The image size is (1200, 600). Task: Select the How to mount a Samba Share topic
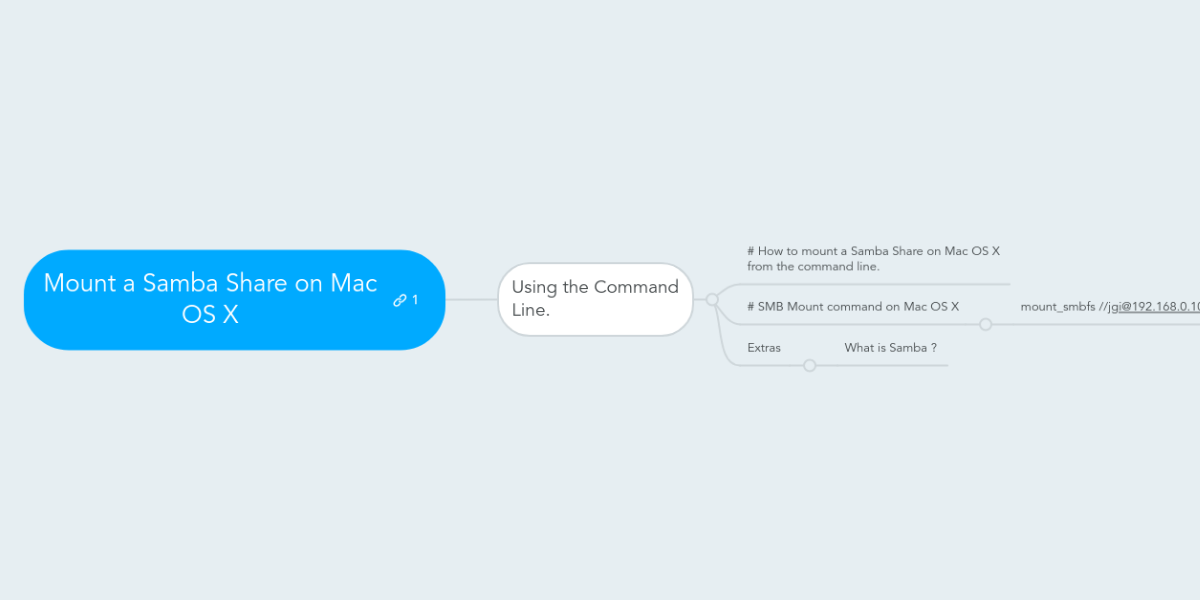point(873,259)
